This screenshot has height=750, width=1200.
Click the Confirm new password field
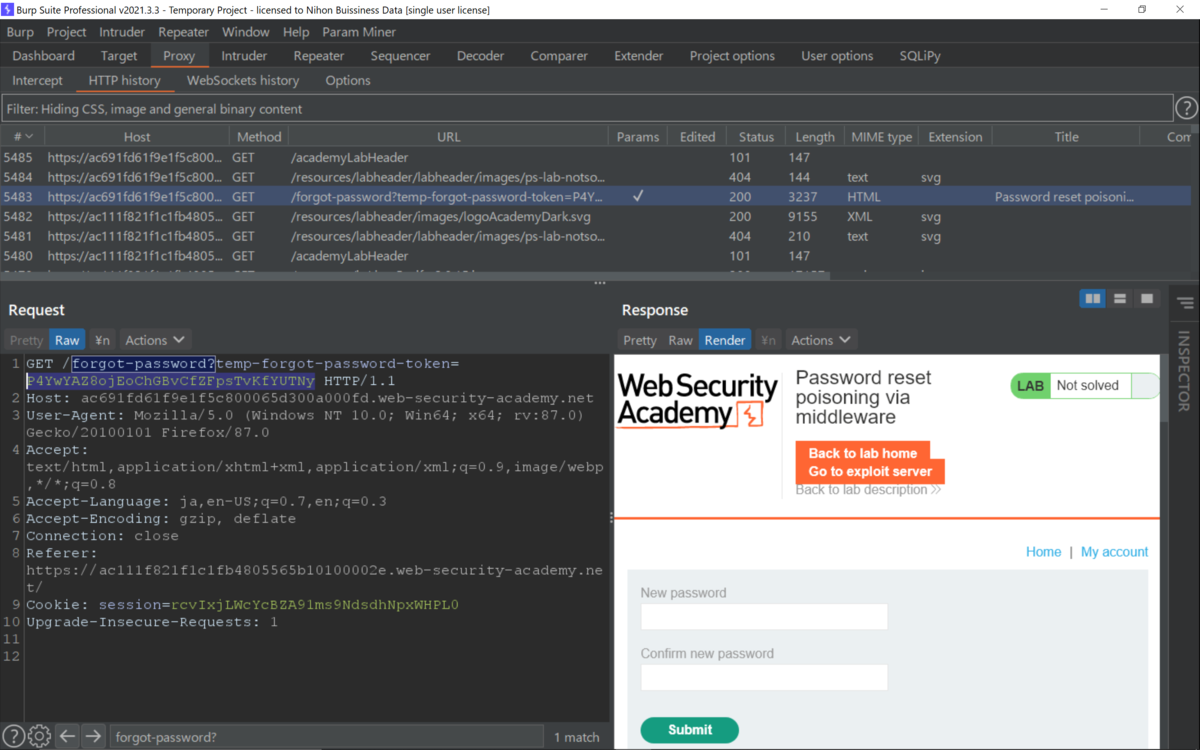tap(764, 678)
